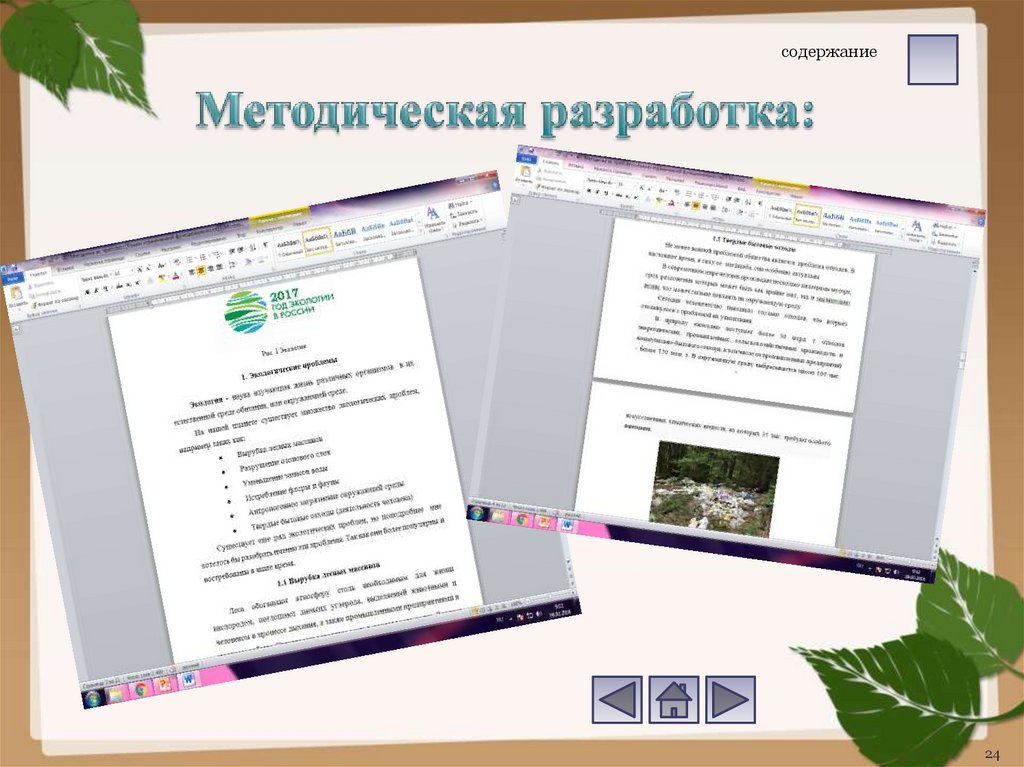
Task: Click Format Painter in left Word window
Action: 56,301
